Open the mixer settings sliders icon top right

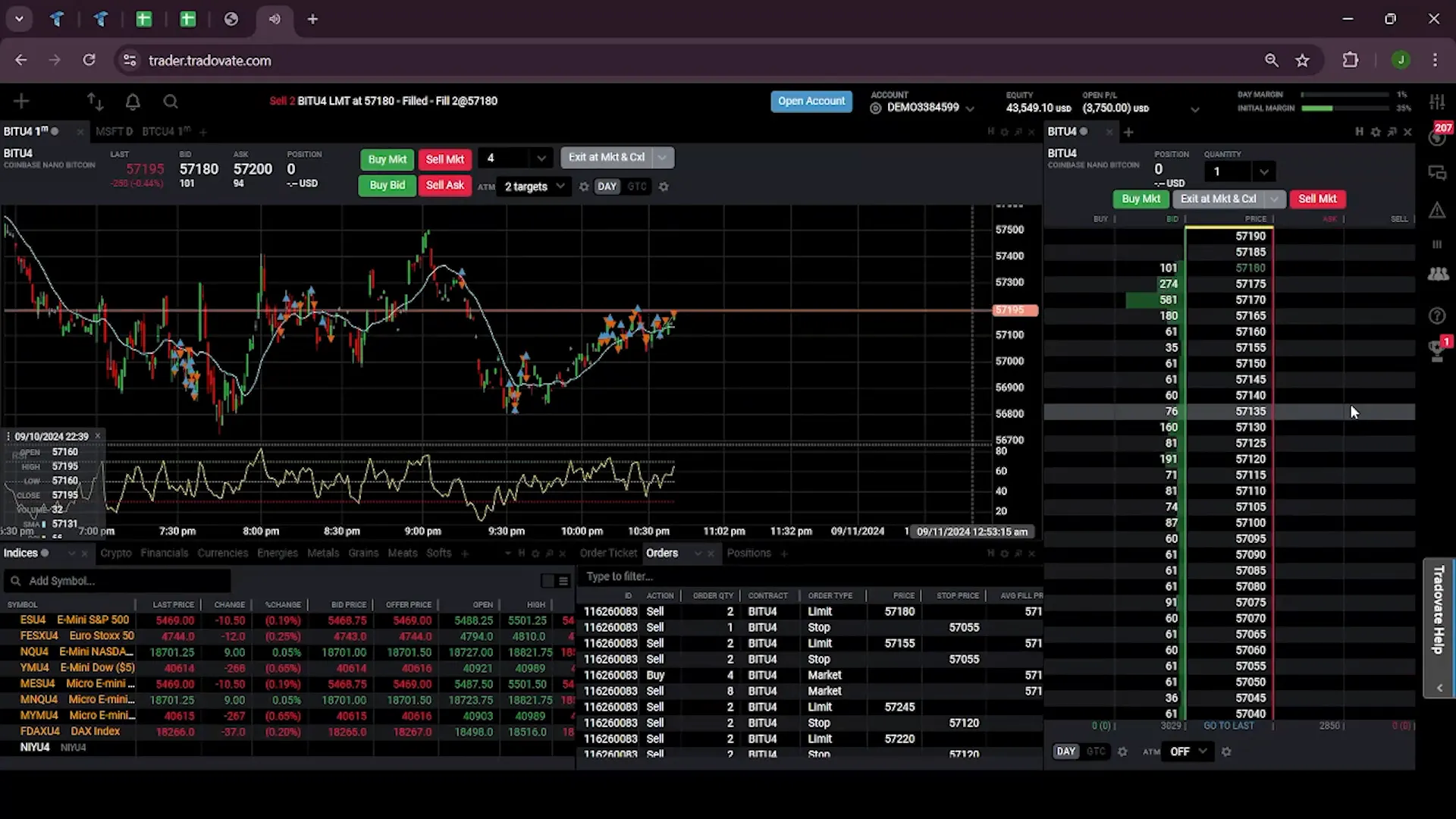pyautogui.click(x=1437, y=101)
